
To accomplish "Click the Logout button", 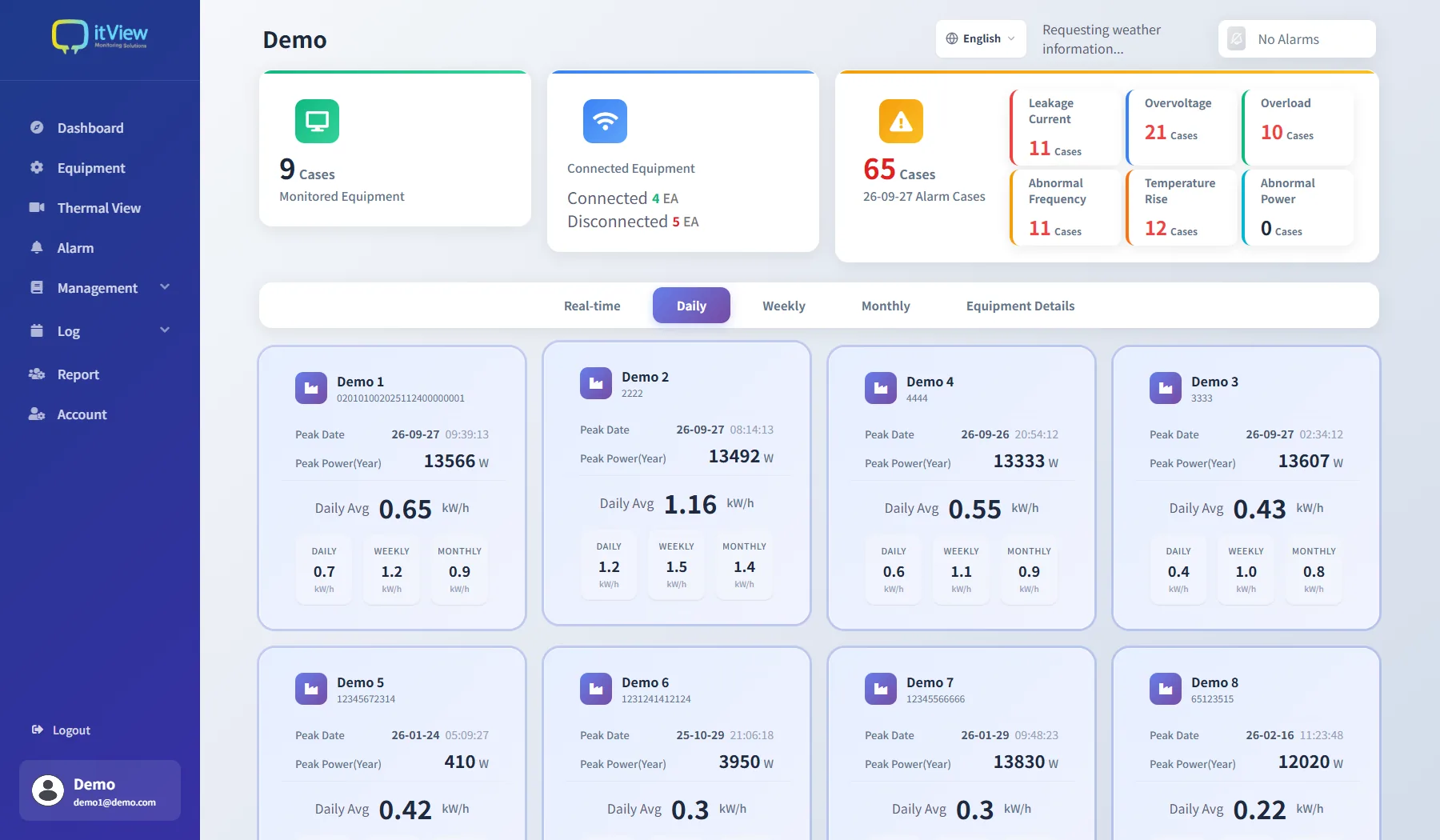I will pos(61,730).
